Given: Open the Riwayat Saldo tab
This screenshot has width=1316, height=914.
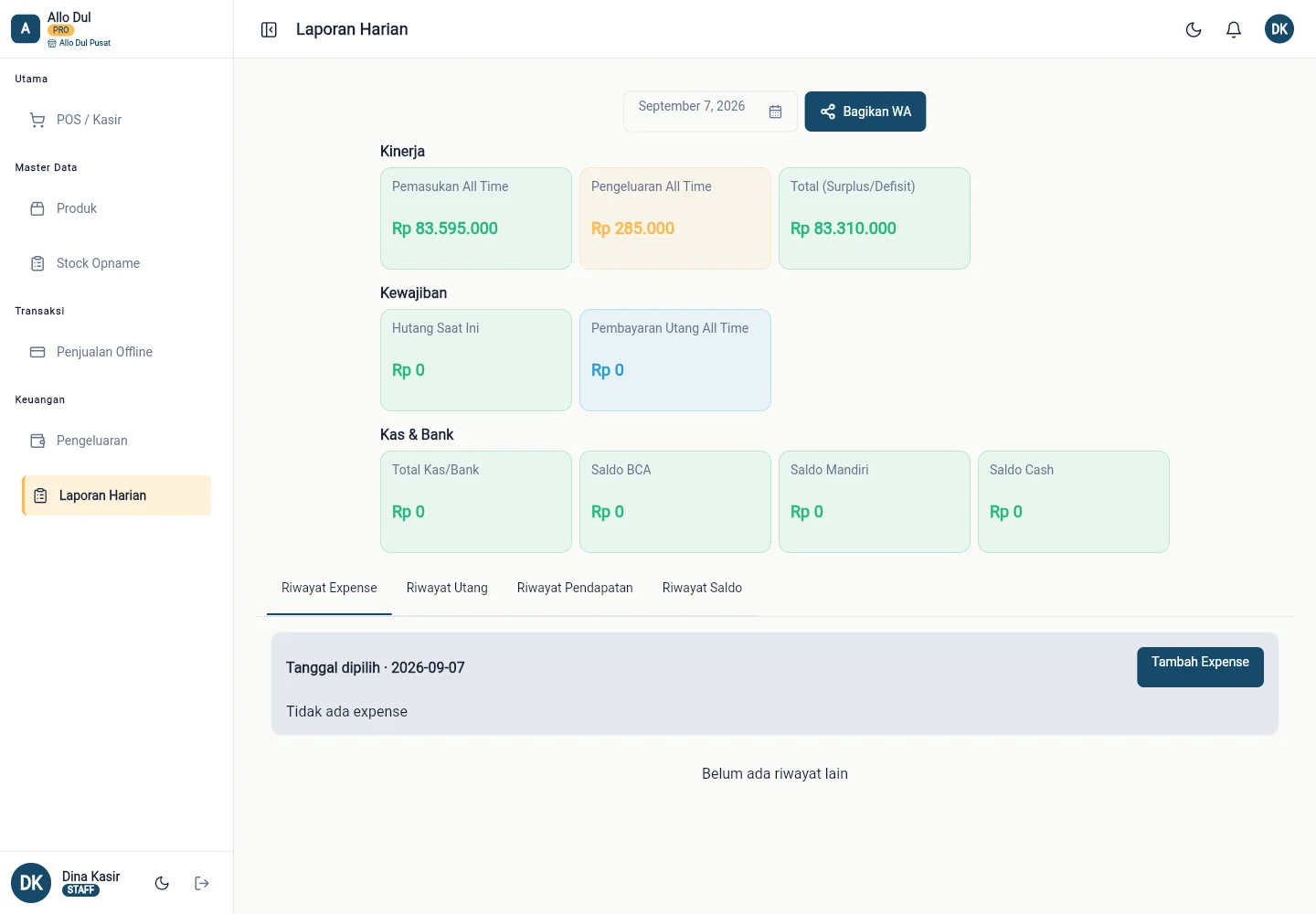Looking at the screenshot, I should coord(702,588).
